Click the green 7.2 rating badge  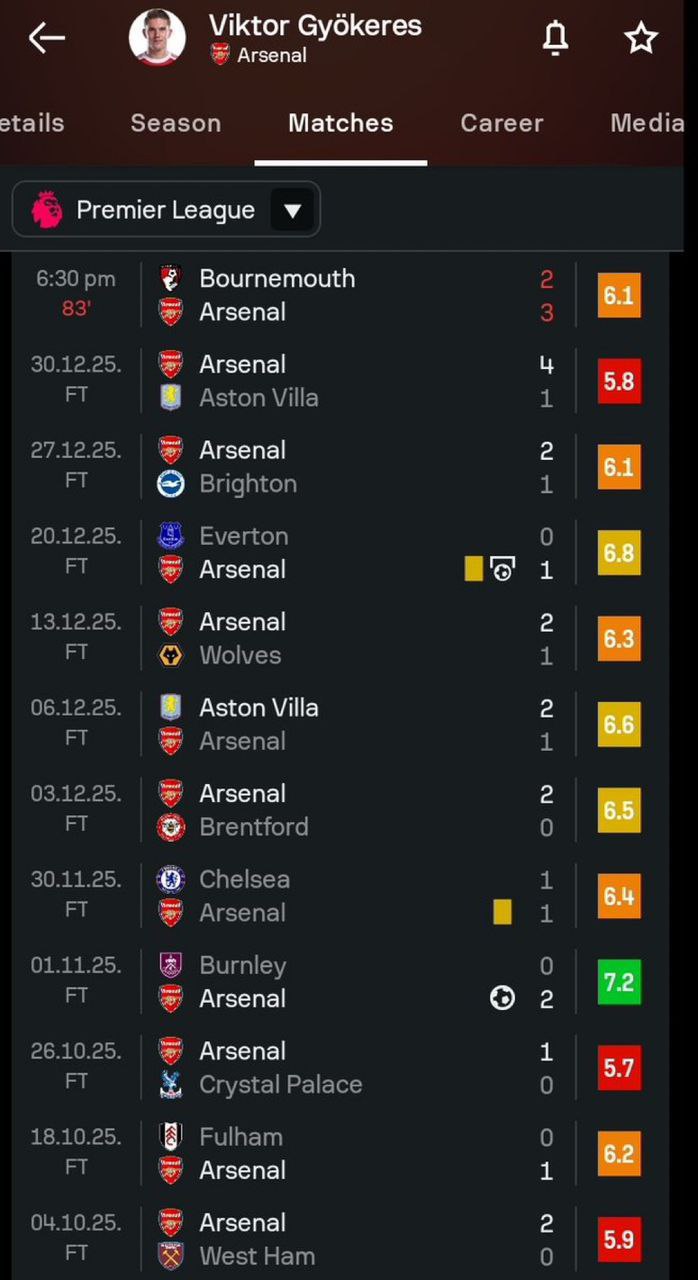(618, 982)
